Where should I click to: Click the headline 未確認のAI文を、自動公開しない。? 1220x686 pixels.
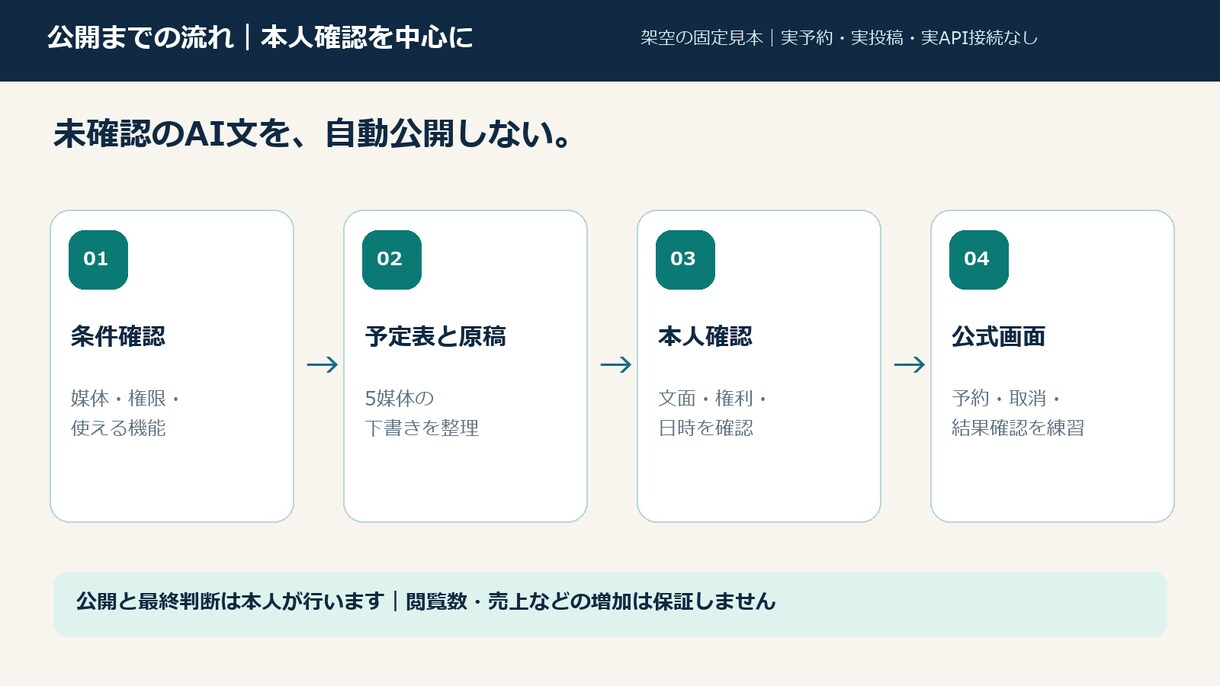313,135
